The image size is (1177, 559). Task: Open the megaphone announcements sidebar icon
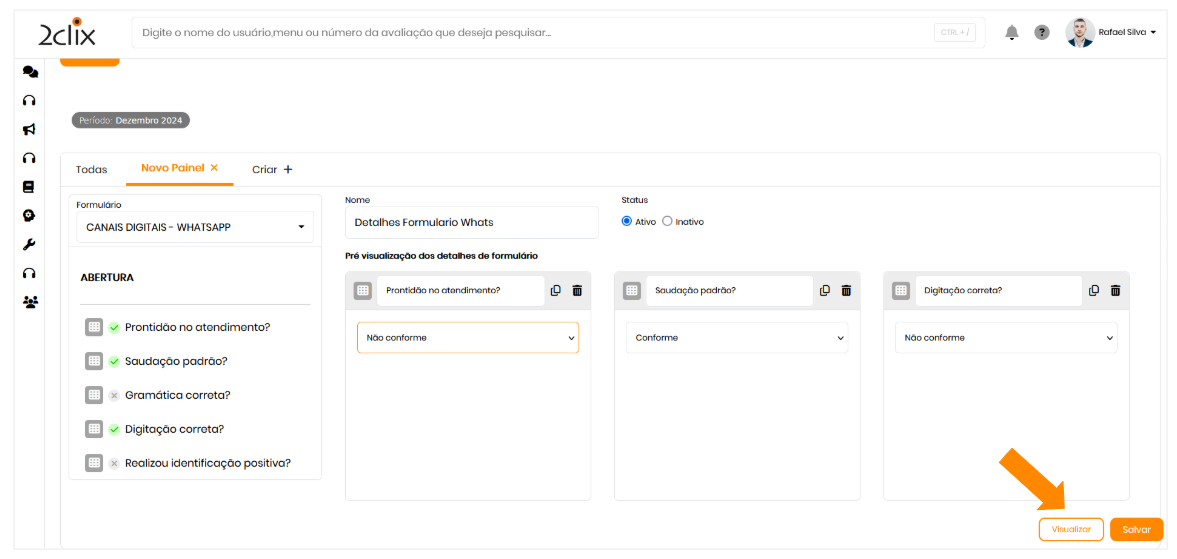pos(30,129)
